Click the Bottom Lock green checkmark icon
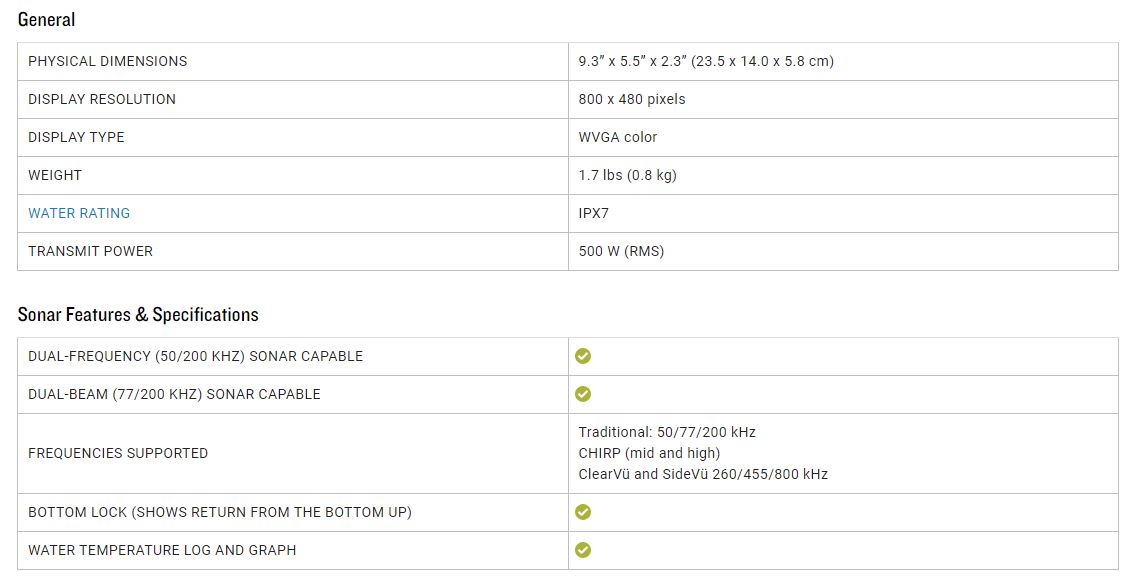The width and height of the screenshot is (1131, 582). tap(583, 512)
